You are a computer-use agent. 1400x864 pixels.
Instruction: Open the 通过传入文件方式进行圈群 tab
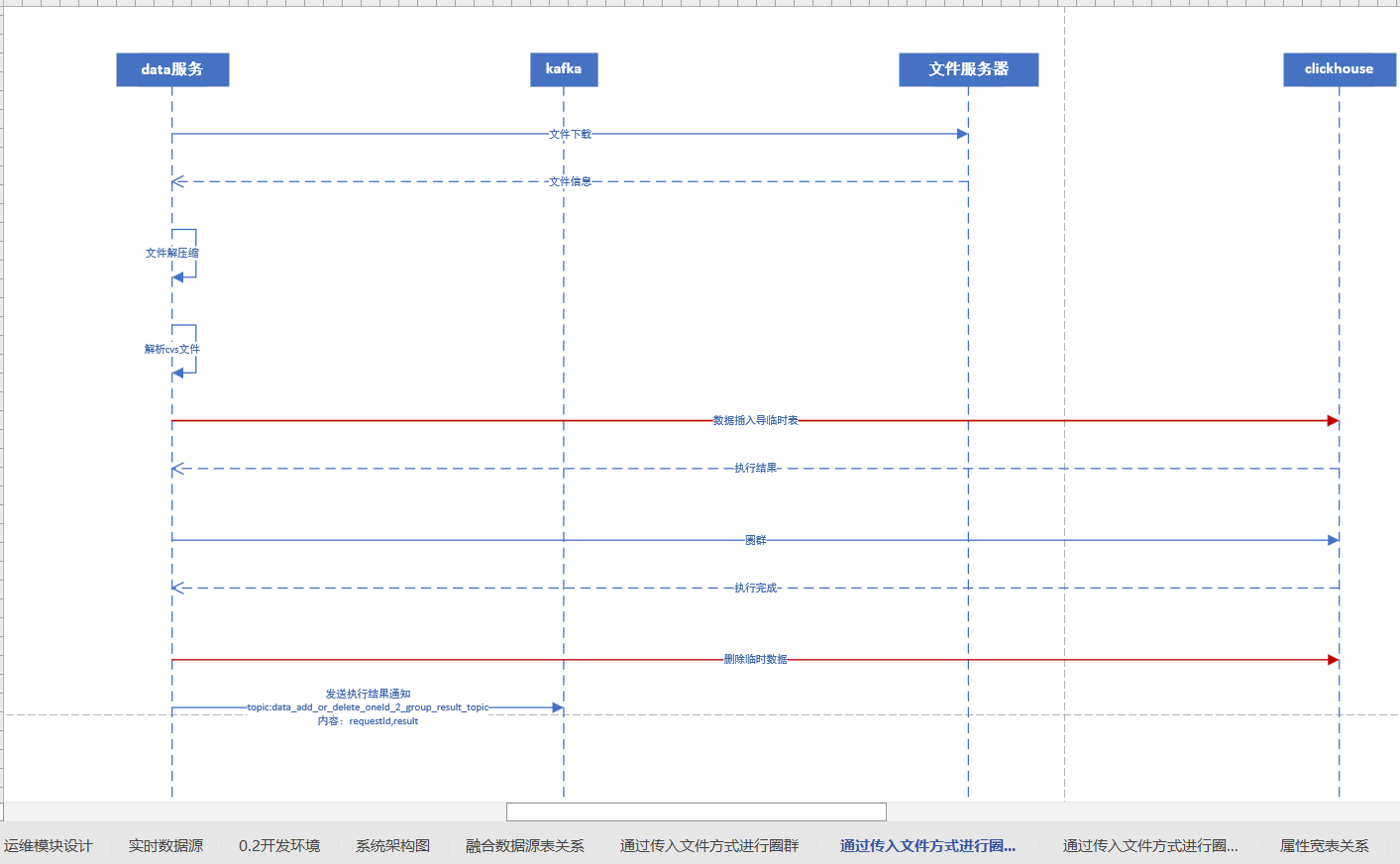click(709, 845)
